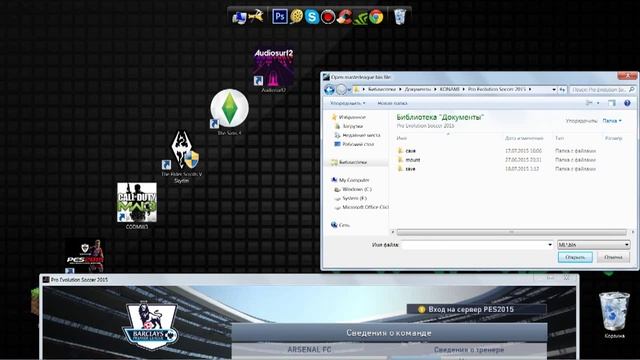The height and width of the screenshot is (360, 640).
Task: Click the NVIDIA icon in the dock
Action: [360, 17]
